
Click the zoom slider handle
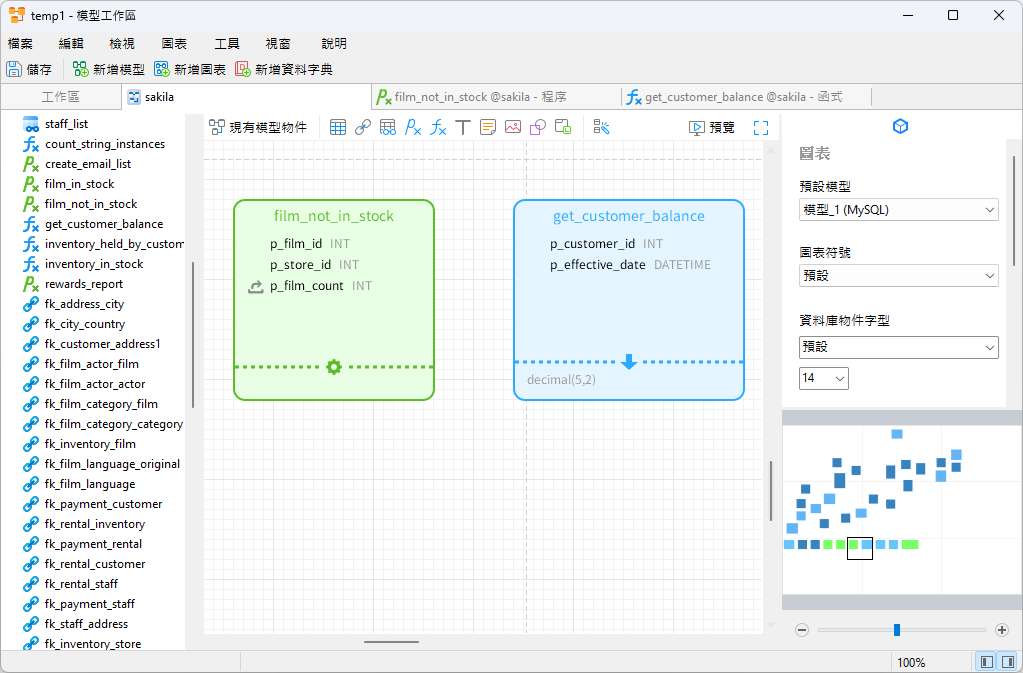click(897, 630)
